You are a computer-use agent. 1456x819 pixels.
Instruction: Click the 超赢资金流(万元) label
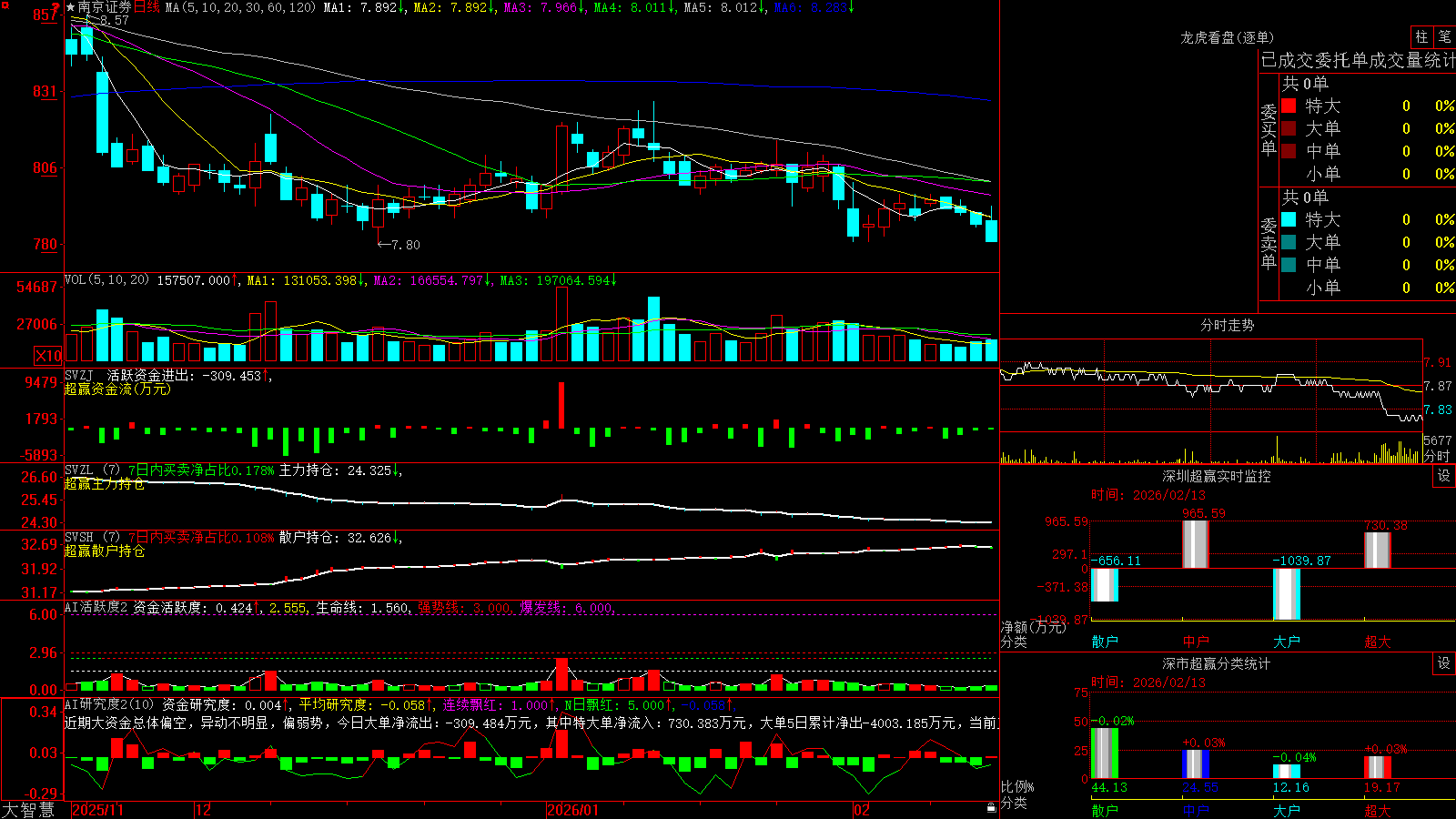pyautogui.click(x=117, y=389)
